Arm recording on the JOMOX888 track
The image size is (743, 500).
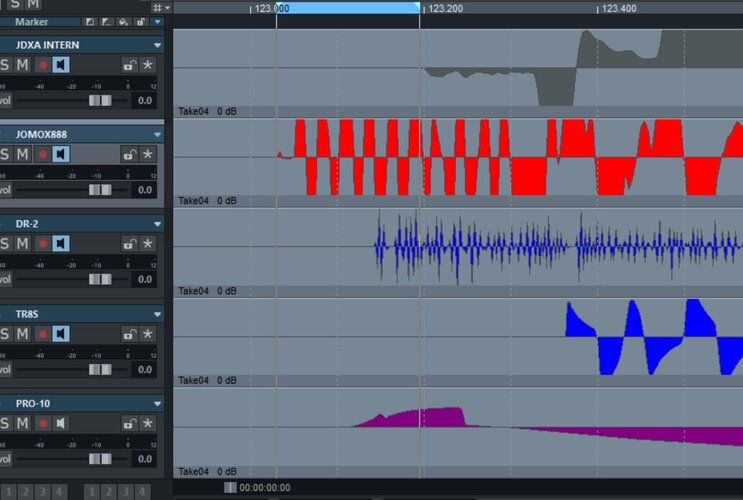coord(43,154)
